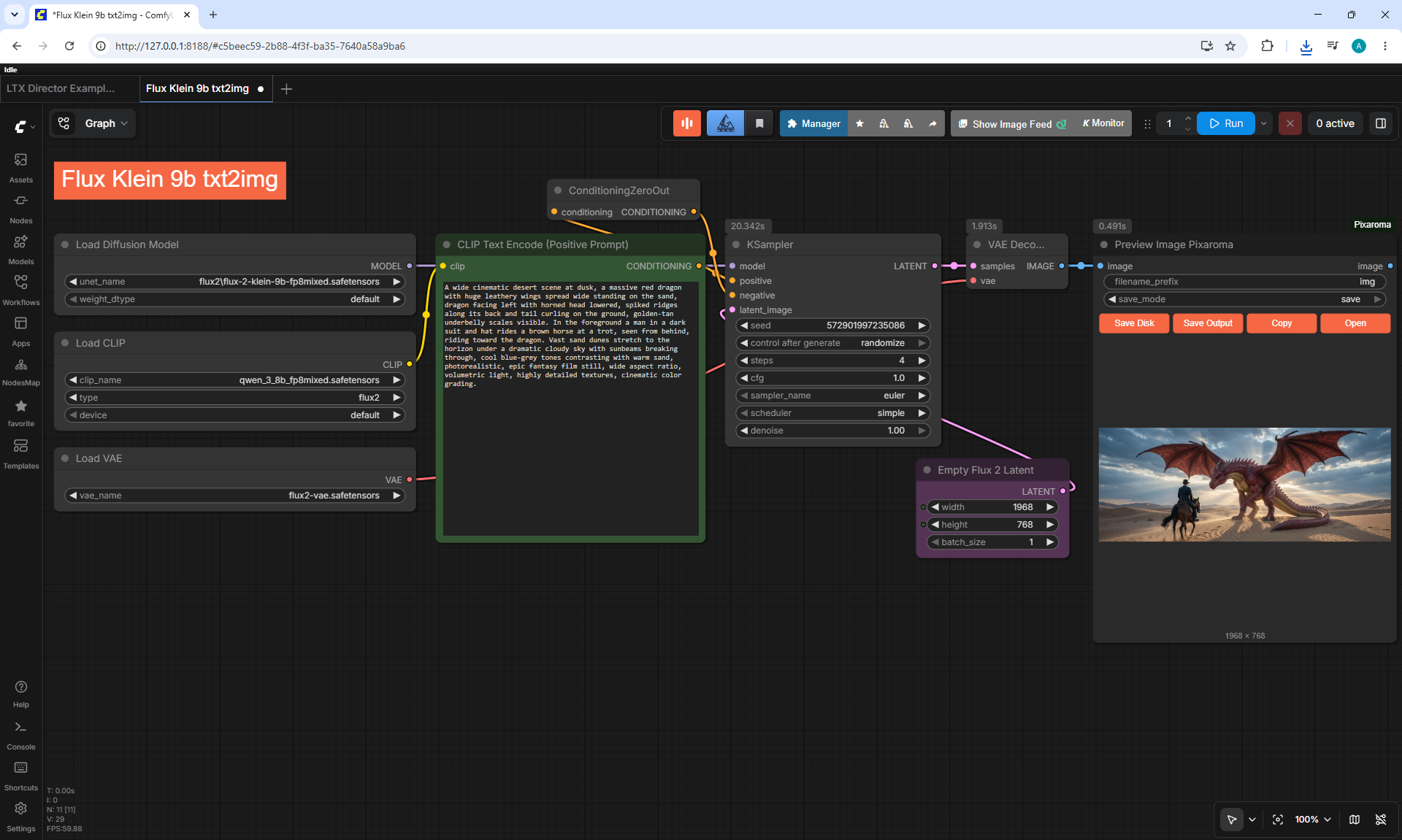
Task: Collapse the VAE Decode node dot
Action: tap(977, 244)
